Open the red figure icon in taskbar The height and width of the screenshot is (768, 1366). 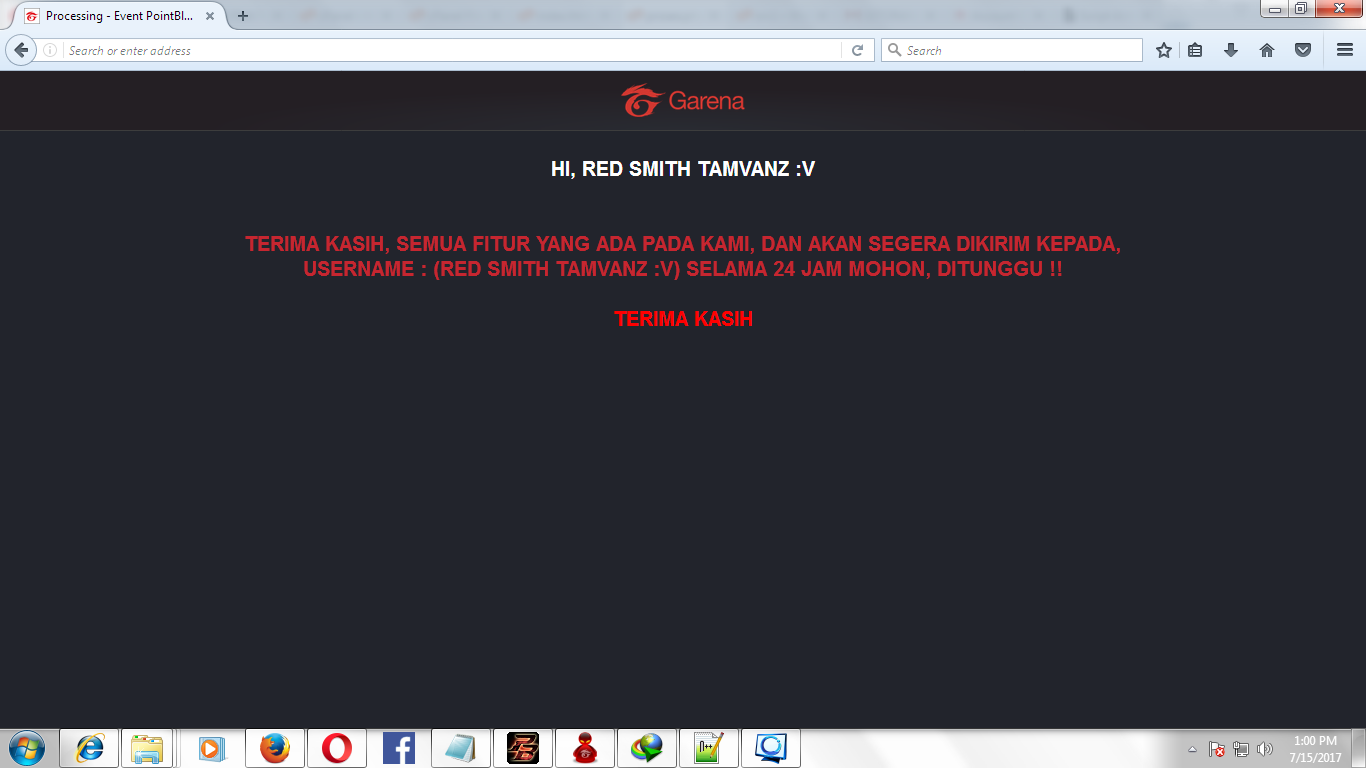point(585,748)
